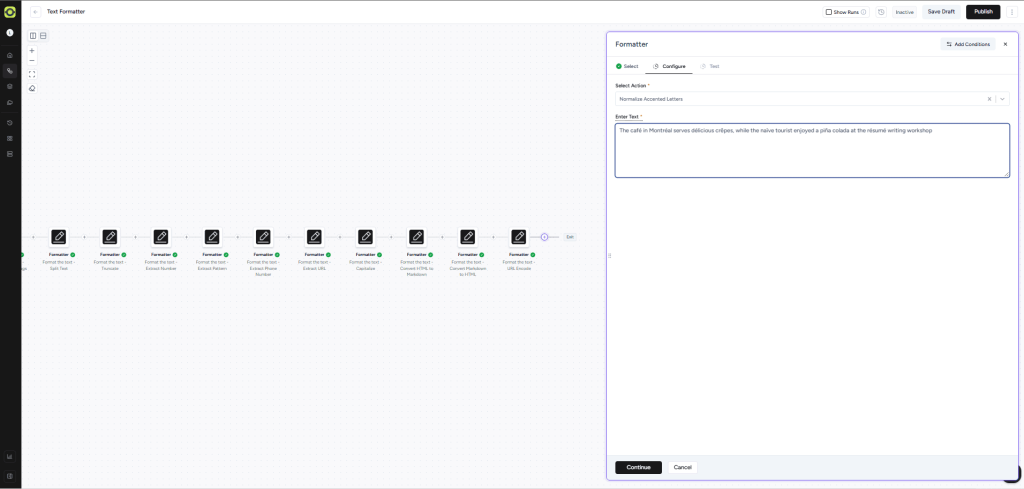Open the run history clock icon

[881, 12]
